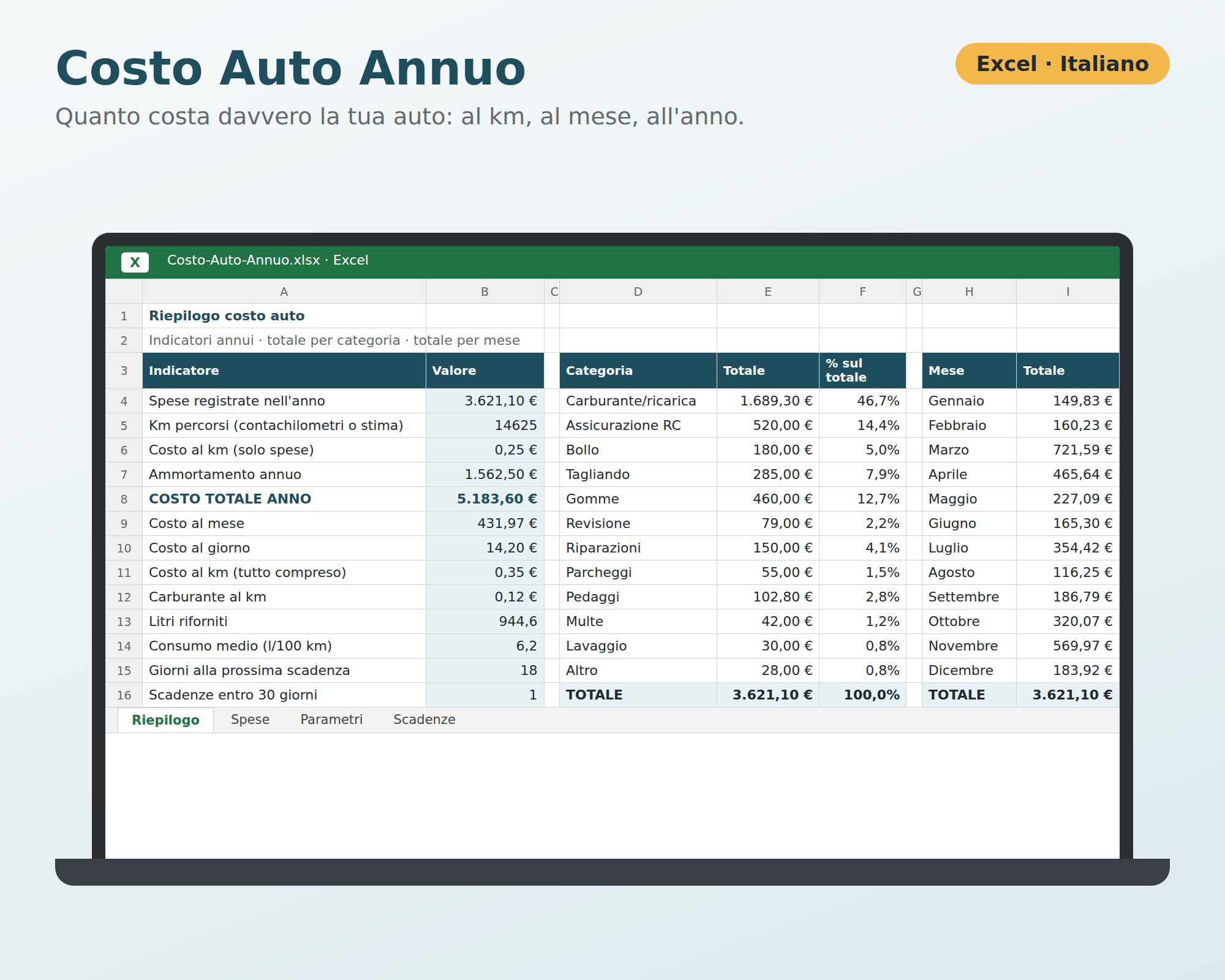The width and height of the screenshot is (1225, 980).
Task: Select Marzo total 721,59 €
Action: (1068, 450)
